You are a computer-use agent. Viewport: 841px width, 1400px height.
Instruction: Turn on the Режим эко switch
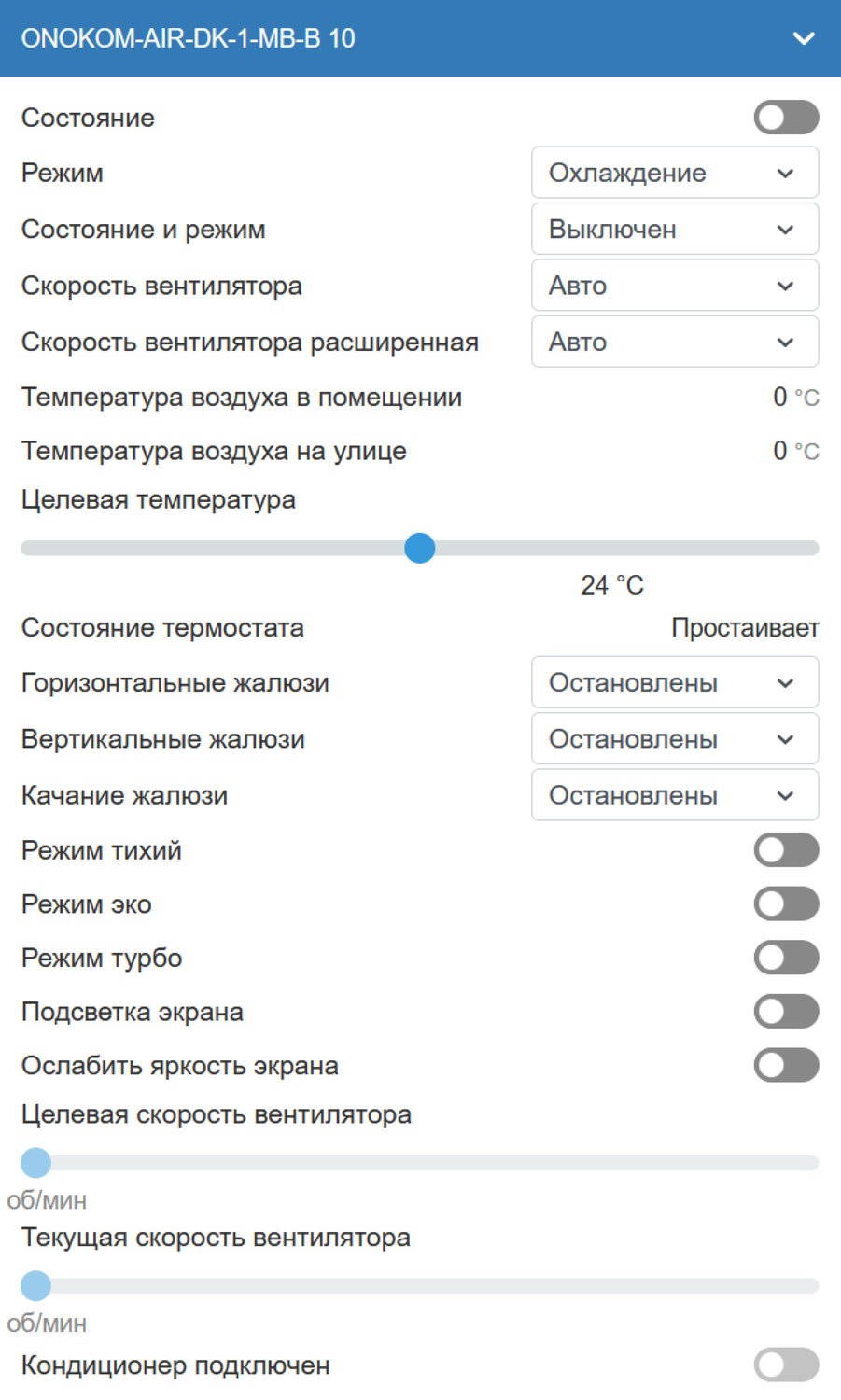(x=786, y=903)
